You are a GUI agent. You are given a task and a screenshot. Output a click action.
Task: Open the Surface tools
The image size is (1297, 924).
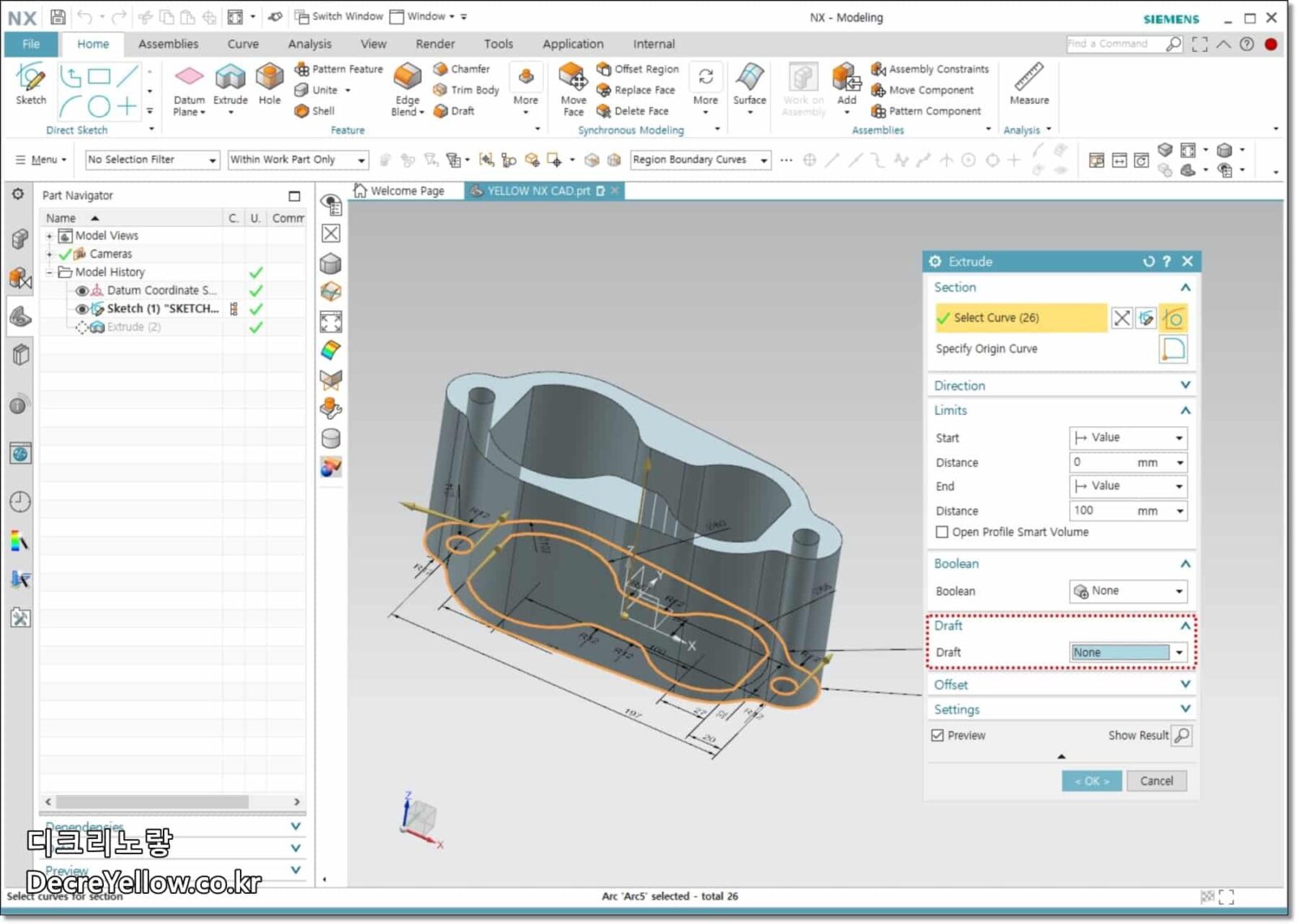[x=750, y=84]
